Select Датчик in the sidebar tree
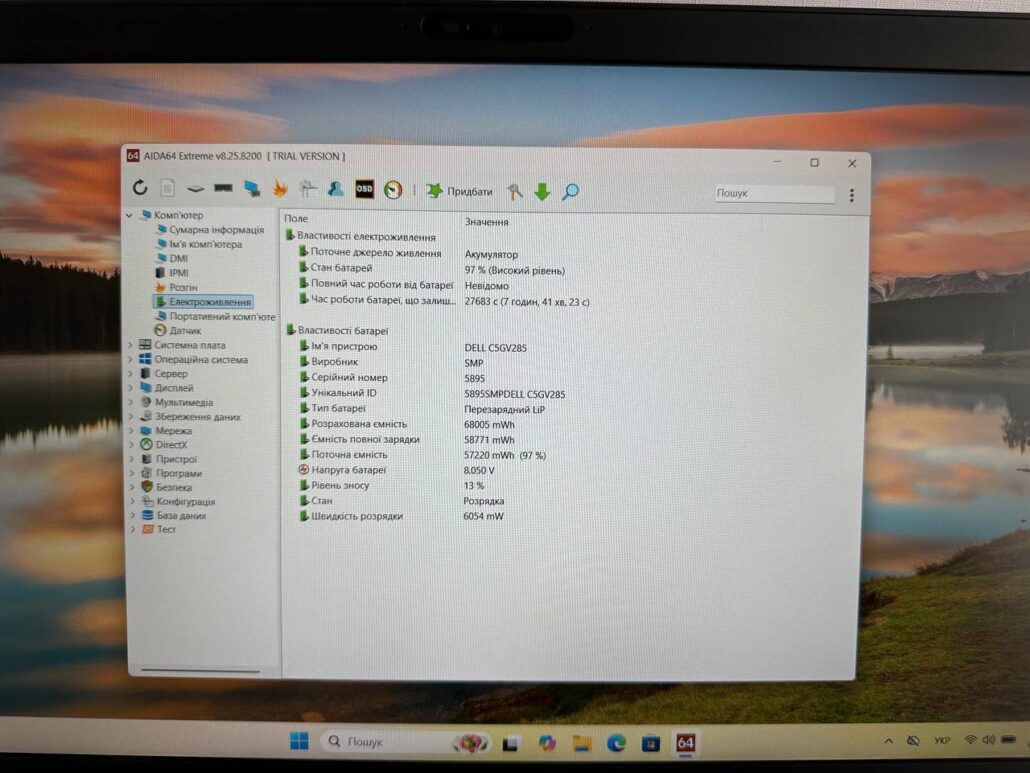 [x=185, y=330]
